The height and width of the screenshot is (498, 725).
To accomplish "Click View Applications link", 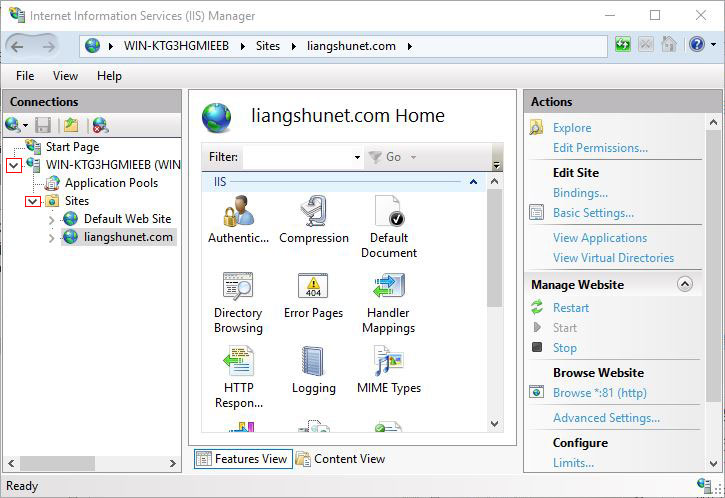I will 600,238.
